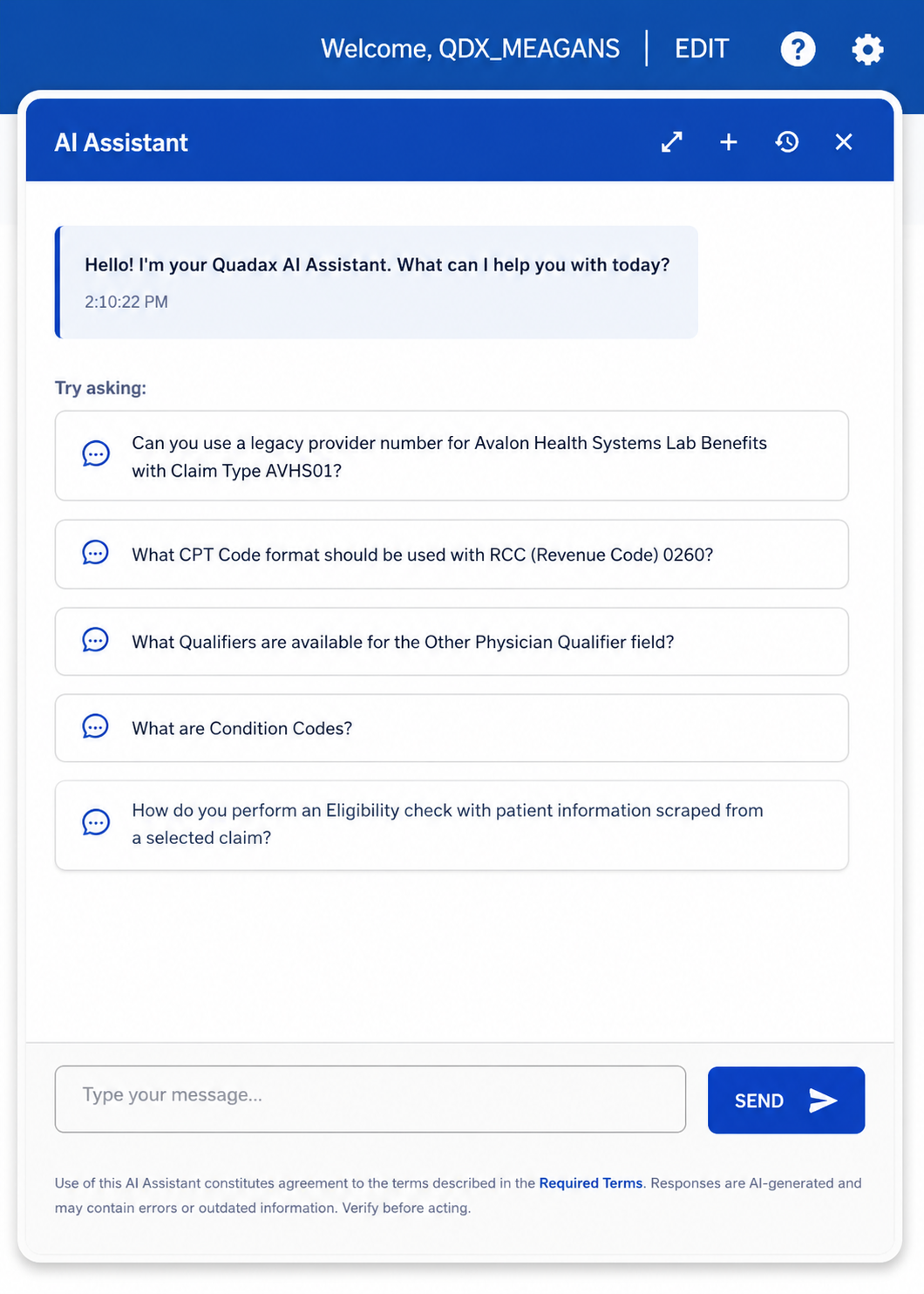Open settings gear icon in header
Screen dimensions: 924x1294
point(867,49)
